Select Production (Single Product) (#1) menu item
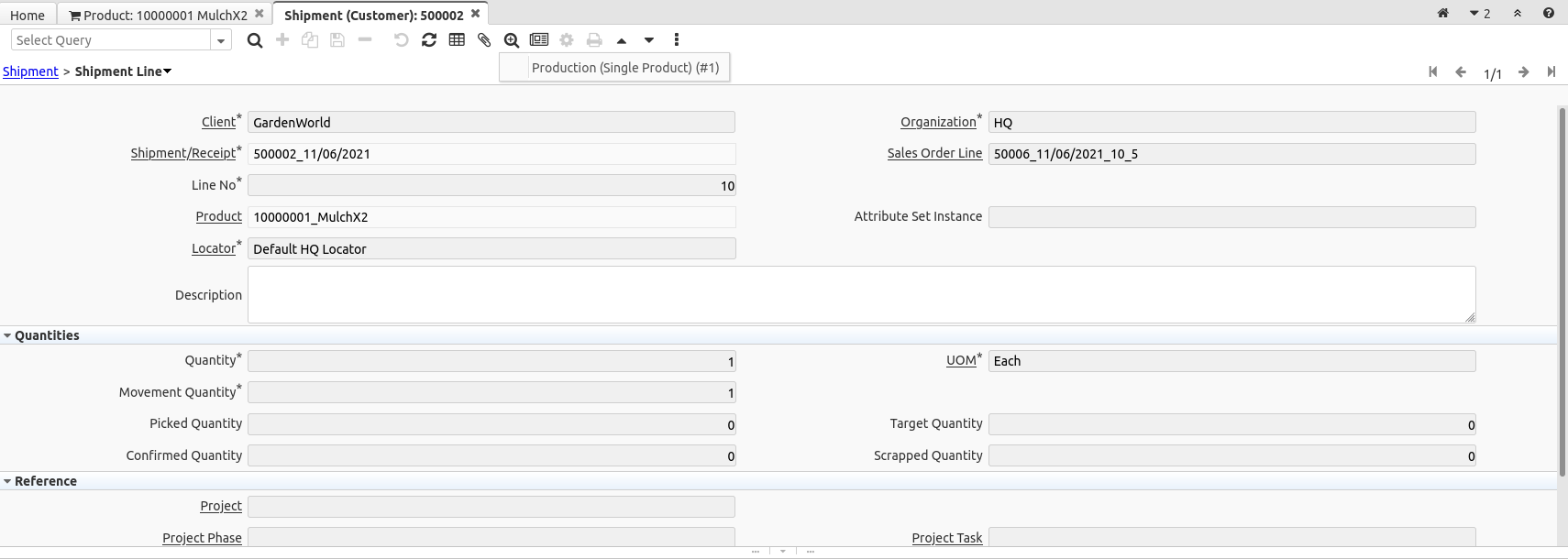Screen dimensions: 1568x559 point(624,68)
